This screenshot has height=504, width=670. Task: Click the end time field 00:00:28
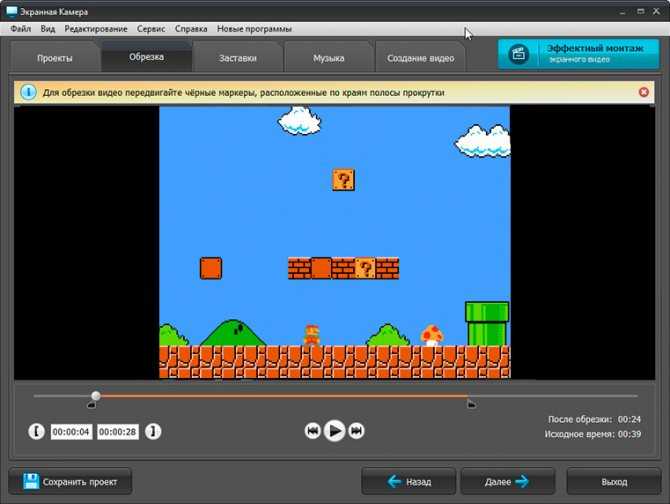click(118, 432)
